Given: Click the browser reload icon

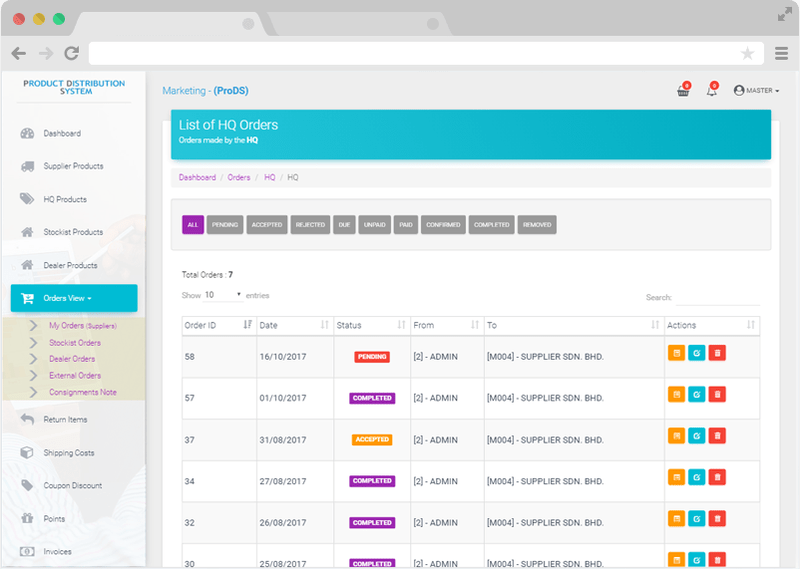Looking at the screenshot, I should [71, 53].
